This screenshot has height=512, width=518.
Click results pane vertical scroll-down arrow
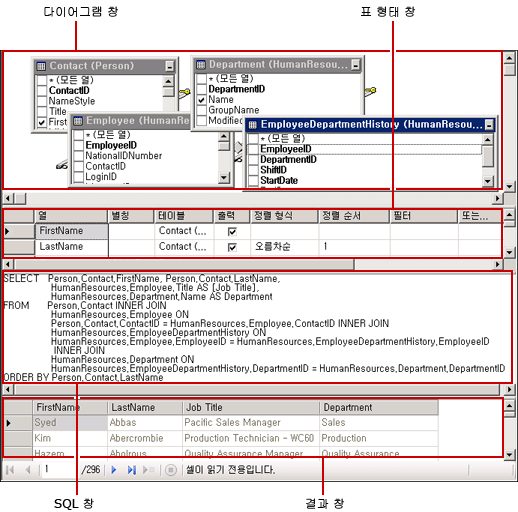coord(509,454)
